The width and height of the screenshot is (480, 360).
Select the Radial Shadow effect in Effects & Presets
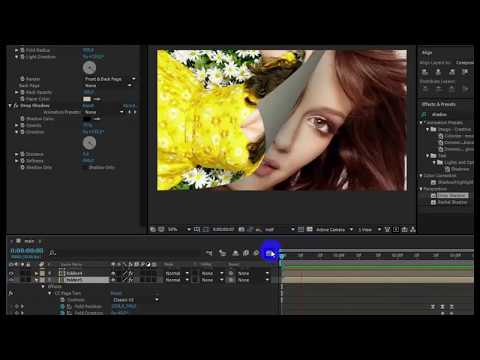453,202
